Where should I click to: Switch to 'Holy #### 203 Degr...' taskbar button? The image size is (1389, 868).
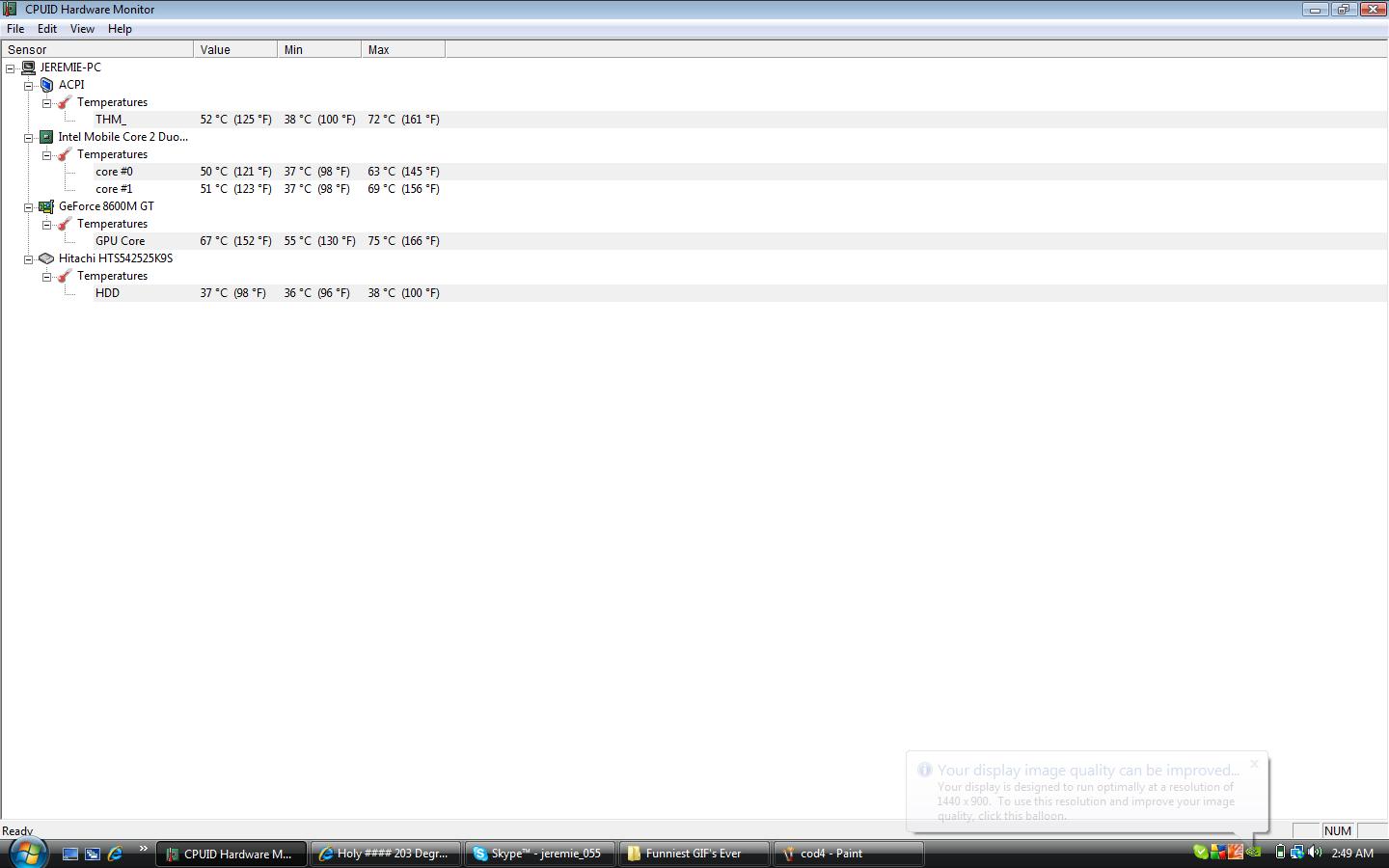click(x=386, y=854)
